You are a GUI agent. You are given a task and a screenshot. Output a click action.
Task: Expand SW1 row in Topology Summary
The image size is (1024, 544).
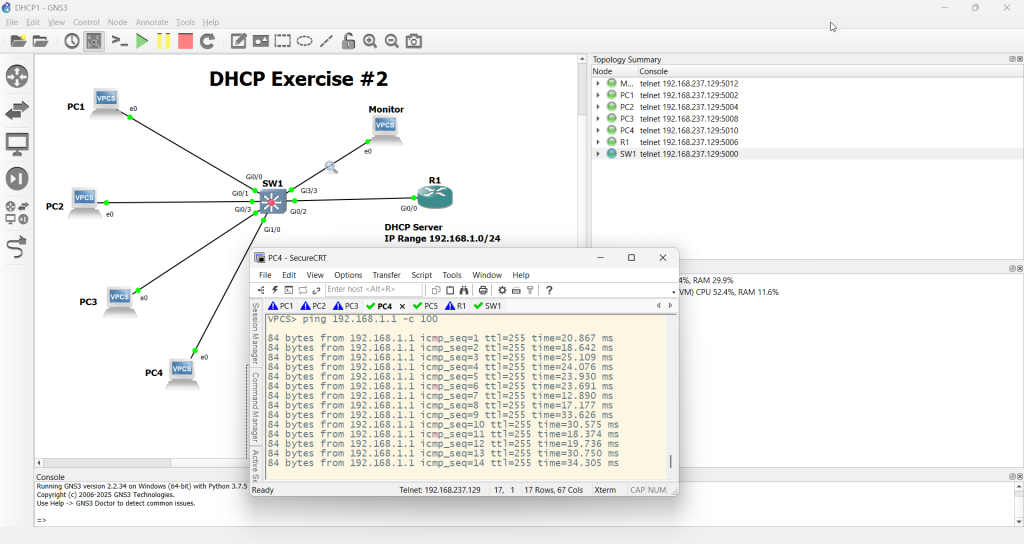coord(598,154)
